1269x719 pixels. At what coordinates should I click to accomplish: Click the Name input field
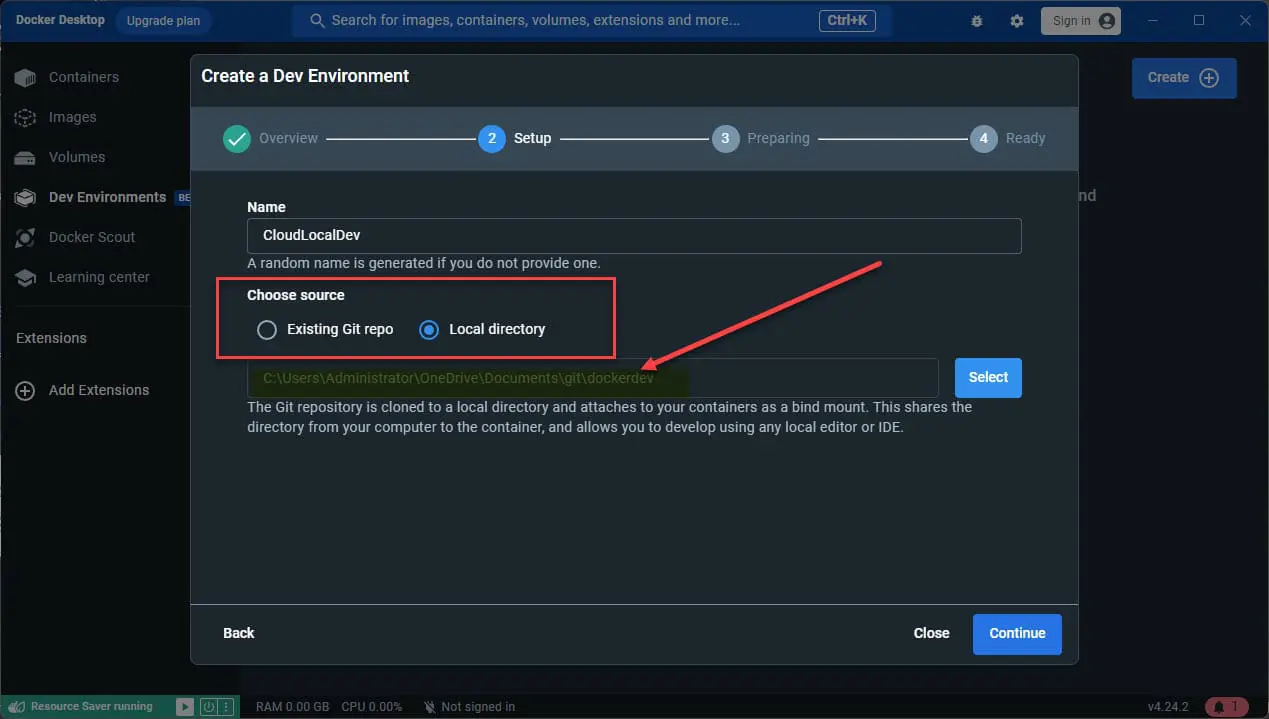pyautogui.click(x=634, y=236)
